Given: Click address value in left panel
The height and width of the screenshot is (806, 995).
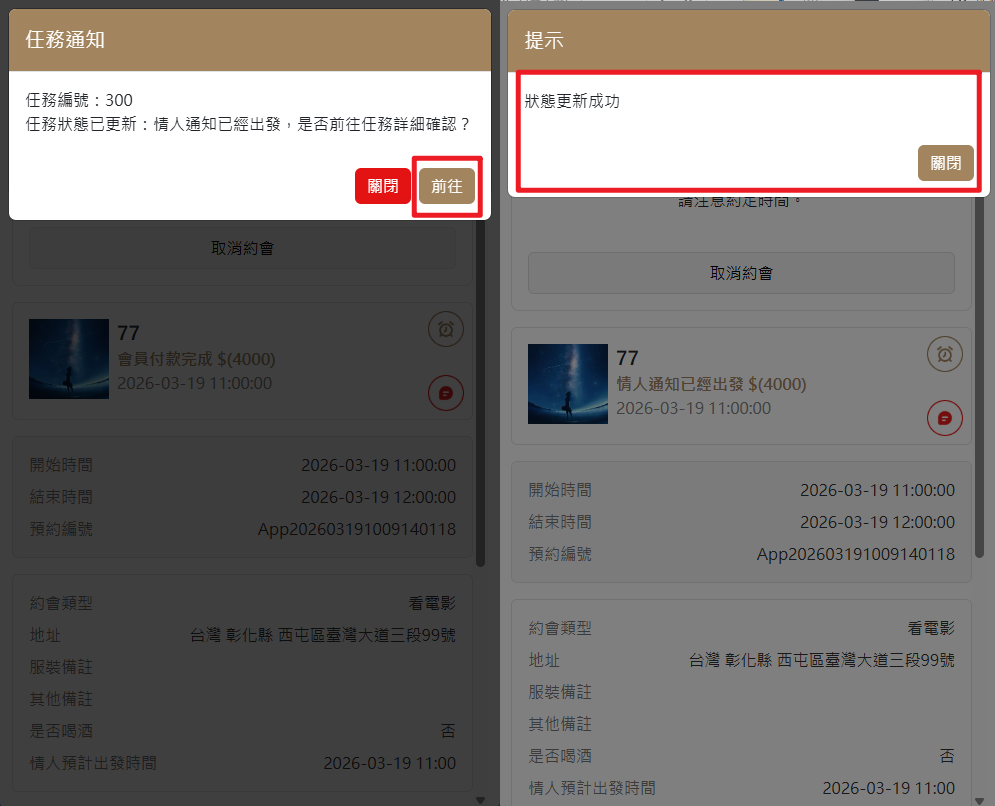Looking at the screenshot, I should pyautogui.click(x=323, y=635).
